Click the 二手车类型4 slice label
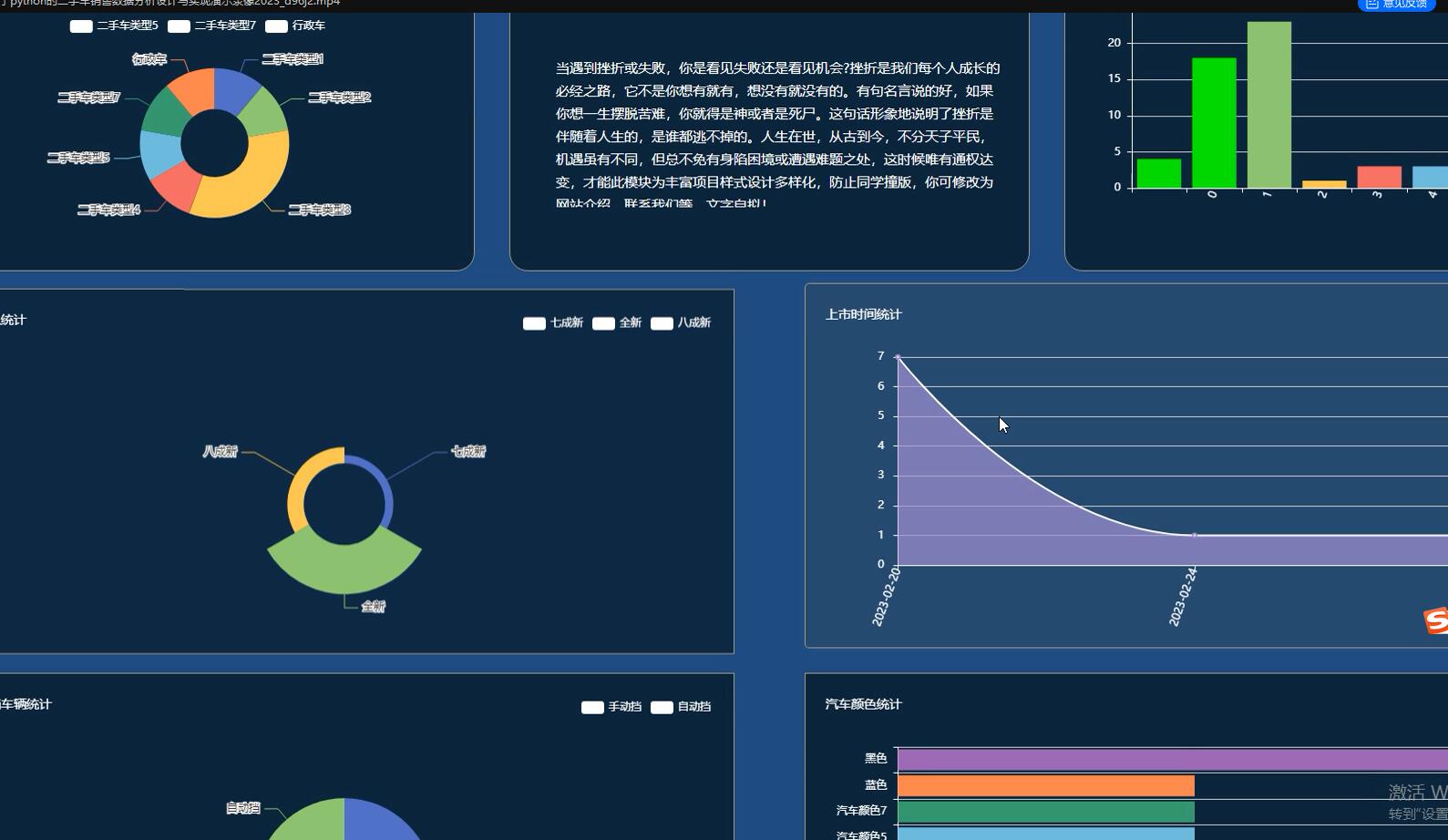 108,210
